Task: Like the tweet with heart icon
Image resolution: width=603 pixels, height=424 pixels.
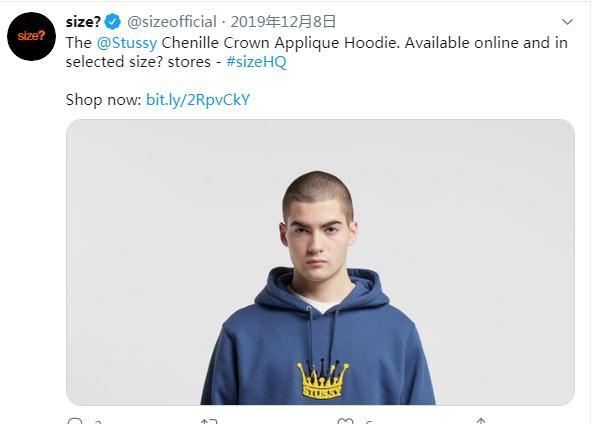Action: pyautogui.click(x=345, y=421)
